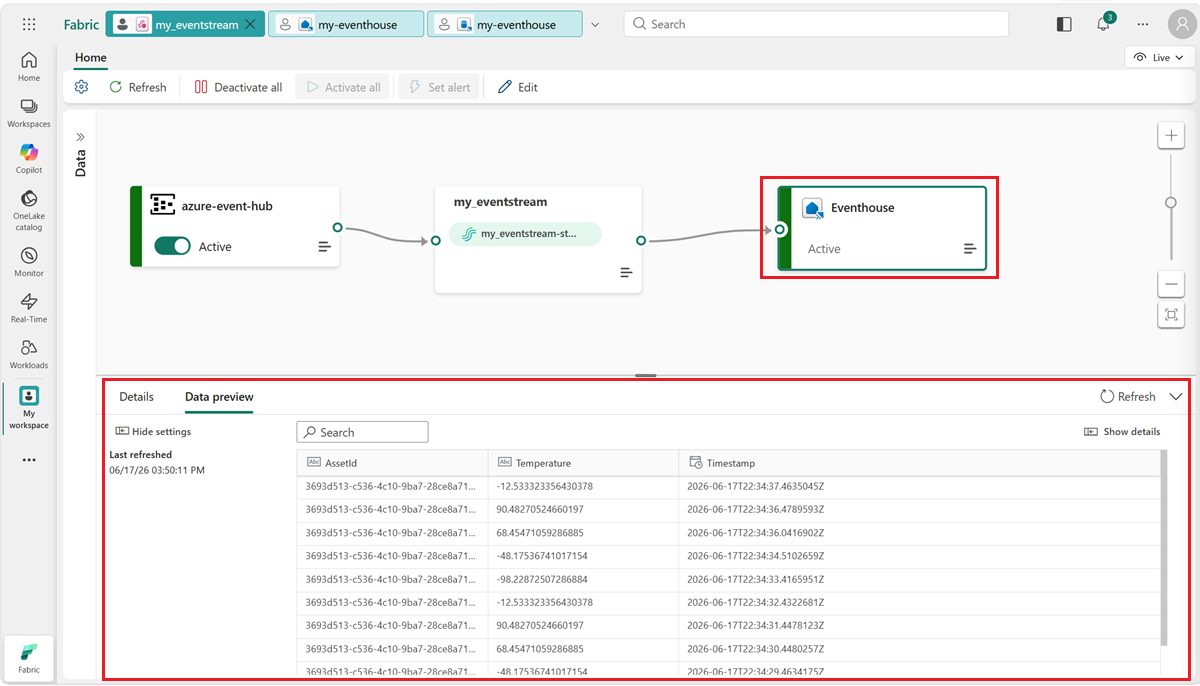The image size is (1200, 686).
Task: Click the data preview vertical scrollbar
Action: 1162,548
